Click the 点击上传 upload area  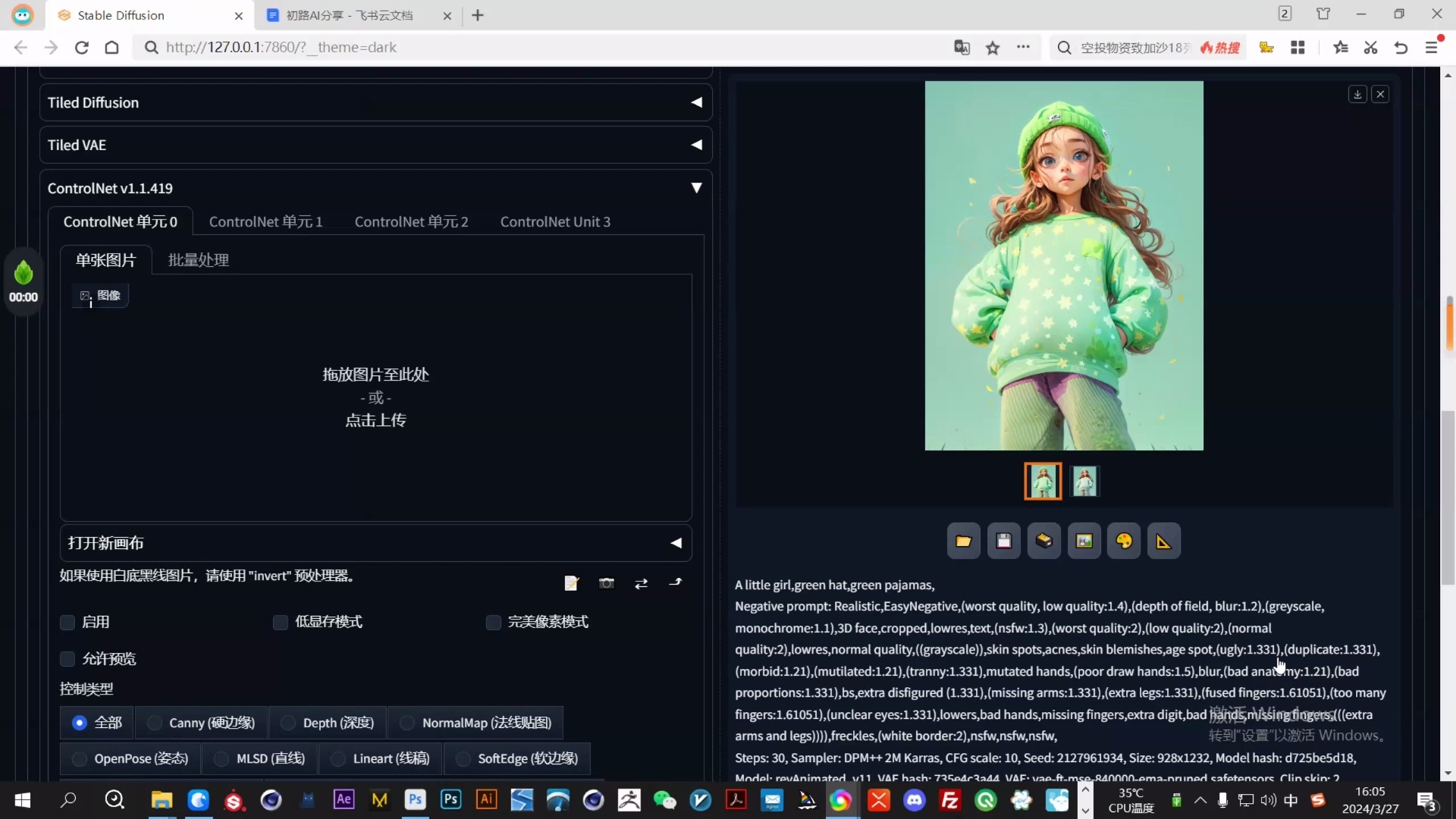375,420
